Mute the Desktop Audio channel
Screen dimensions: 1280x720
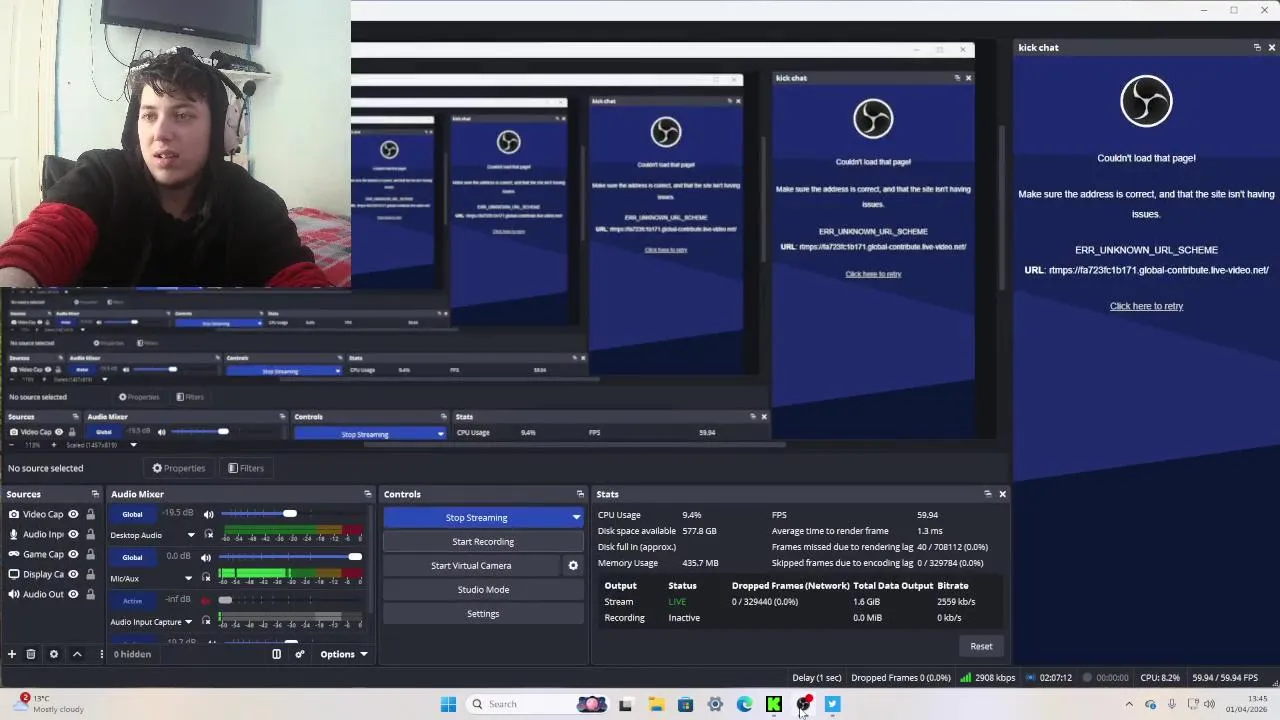[x=208, y=514]
